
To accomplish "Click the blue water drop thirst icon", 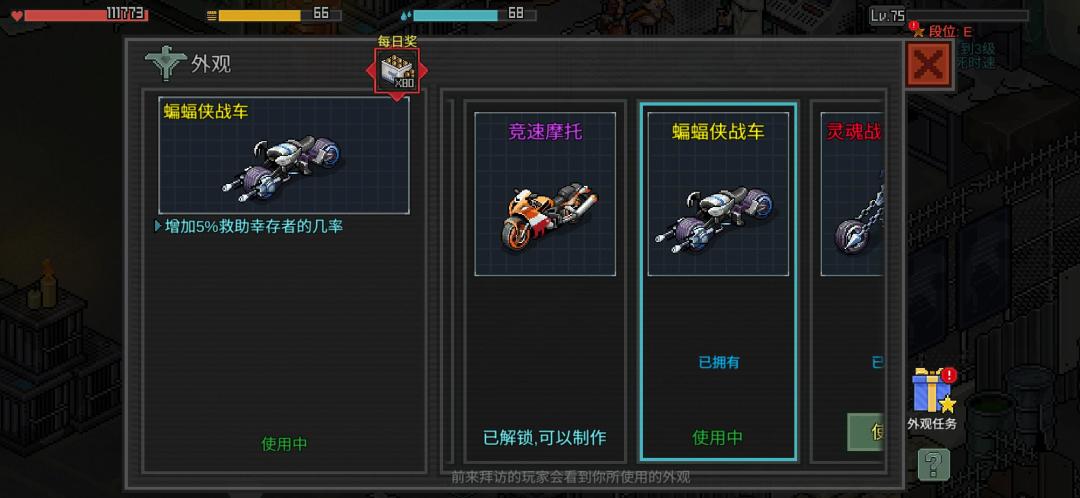I will click(x=406, y=15).
